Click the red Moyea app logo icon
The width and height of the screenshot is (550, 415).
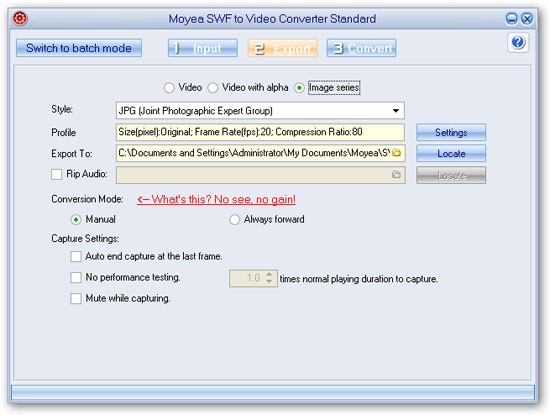pyautogui.click(x=20, y=18)
